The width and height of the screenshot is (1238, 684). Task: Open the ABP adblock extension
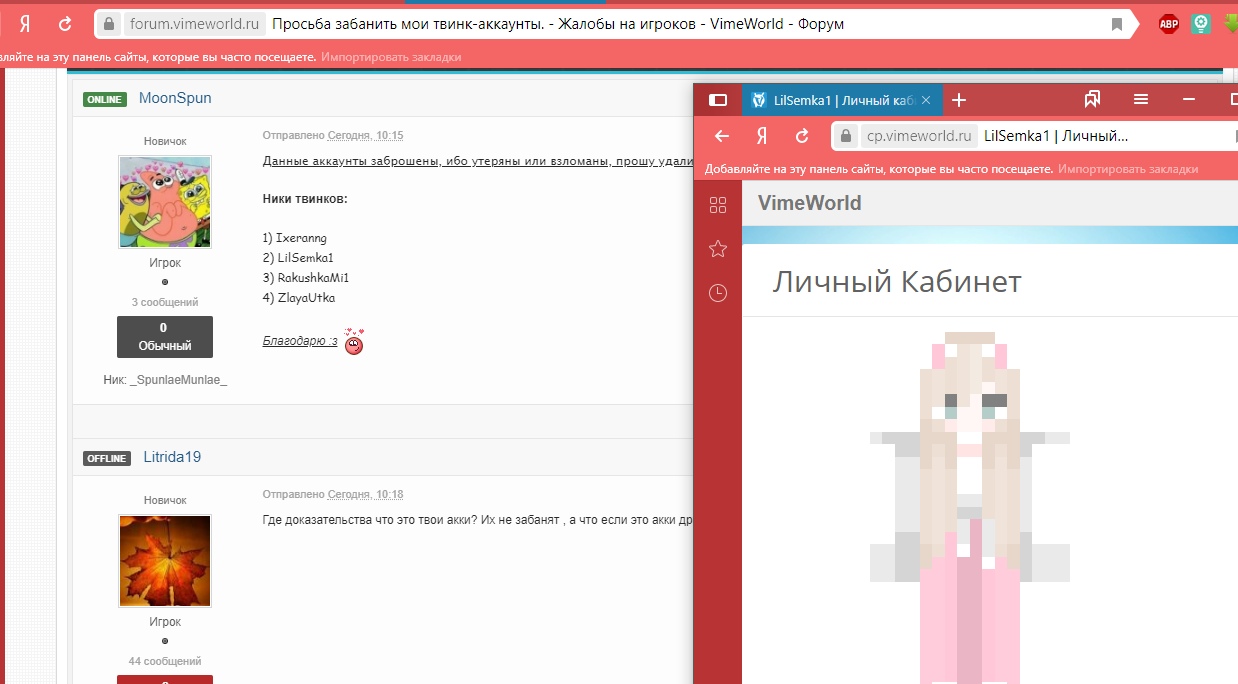tap(1168, 24)
